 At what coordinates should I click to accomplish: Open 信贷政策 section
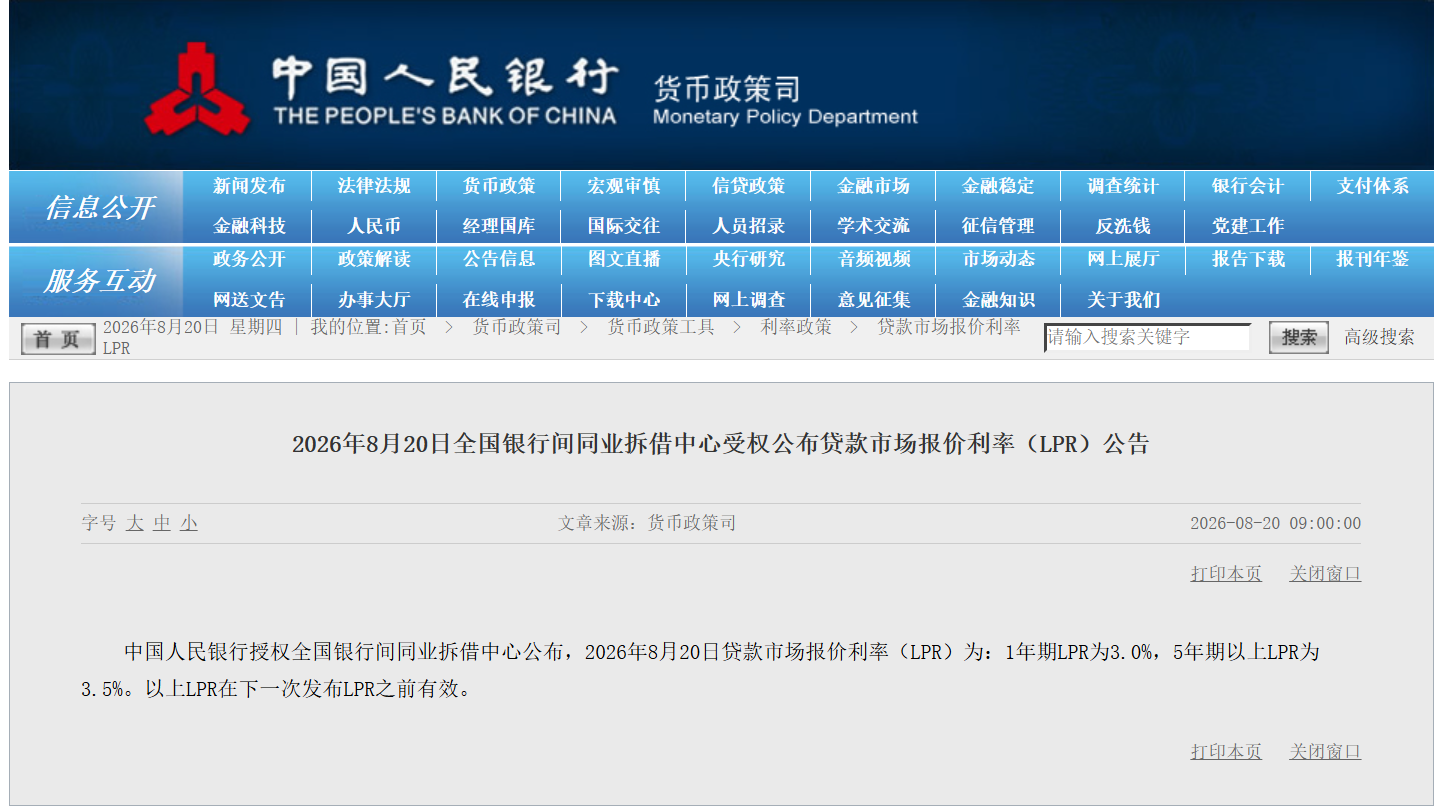coord(749,186)
